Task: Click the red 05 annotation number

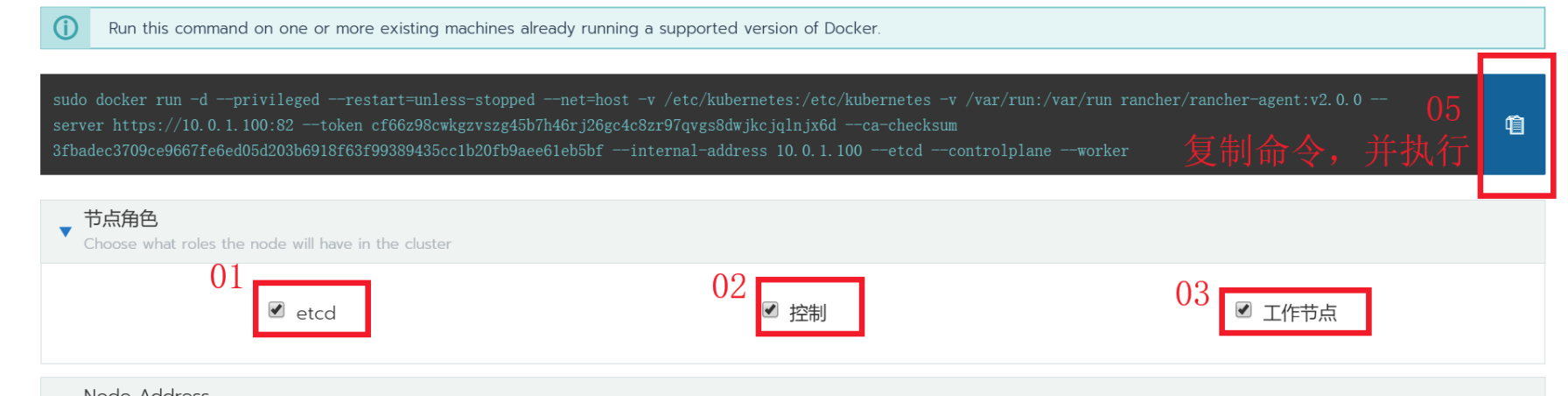Action: click(1444, 109)
